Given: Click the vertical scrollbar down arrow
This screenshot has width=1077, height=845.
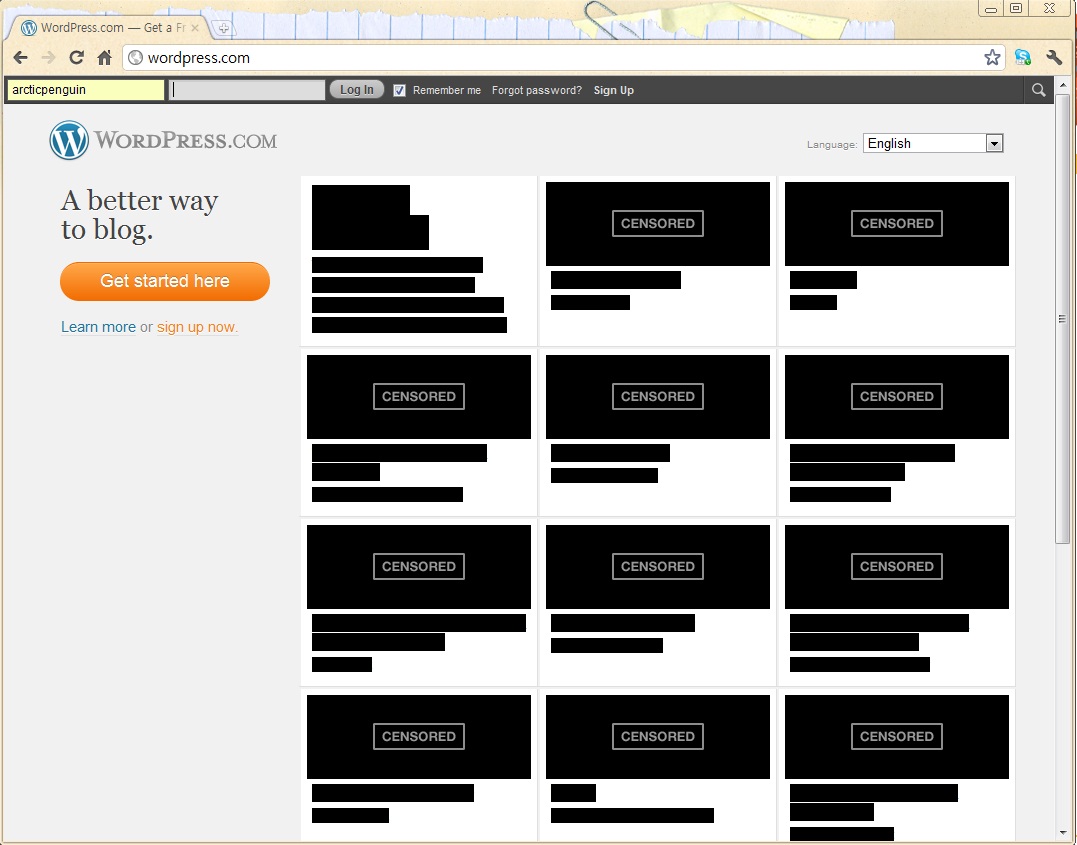Looking at the screenshot, I should click(1063, 832).
